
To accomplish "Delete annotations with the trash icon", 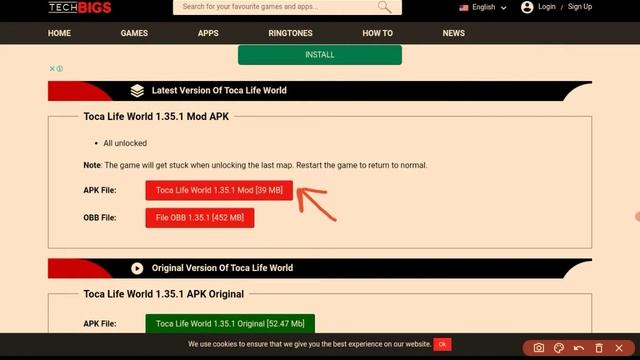I will click(599, 348).
